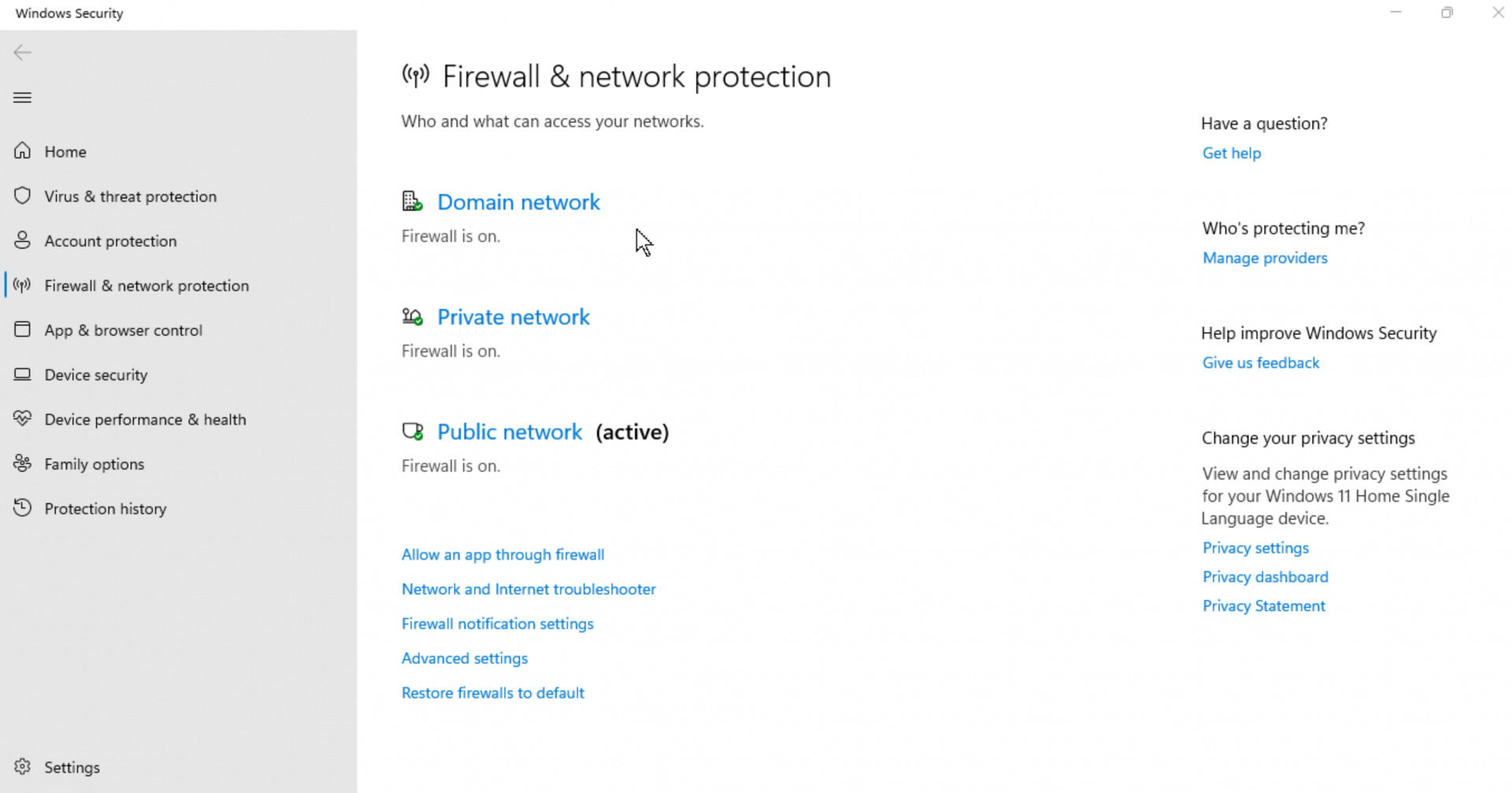Open the hamburger navigation menu
Viewport: 1512px width, 793px height.
pyautogui.click(x=22, y=97)
